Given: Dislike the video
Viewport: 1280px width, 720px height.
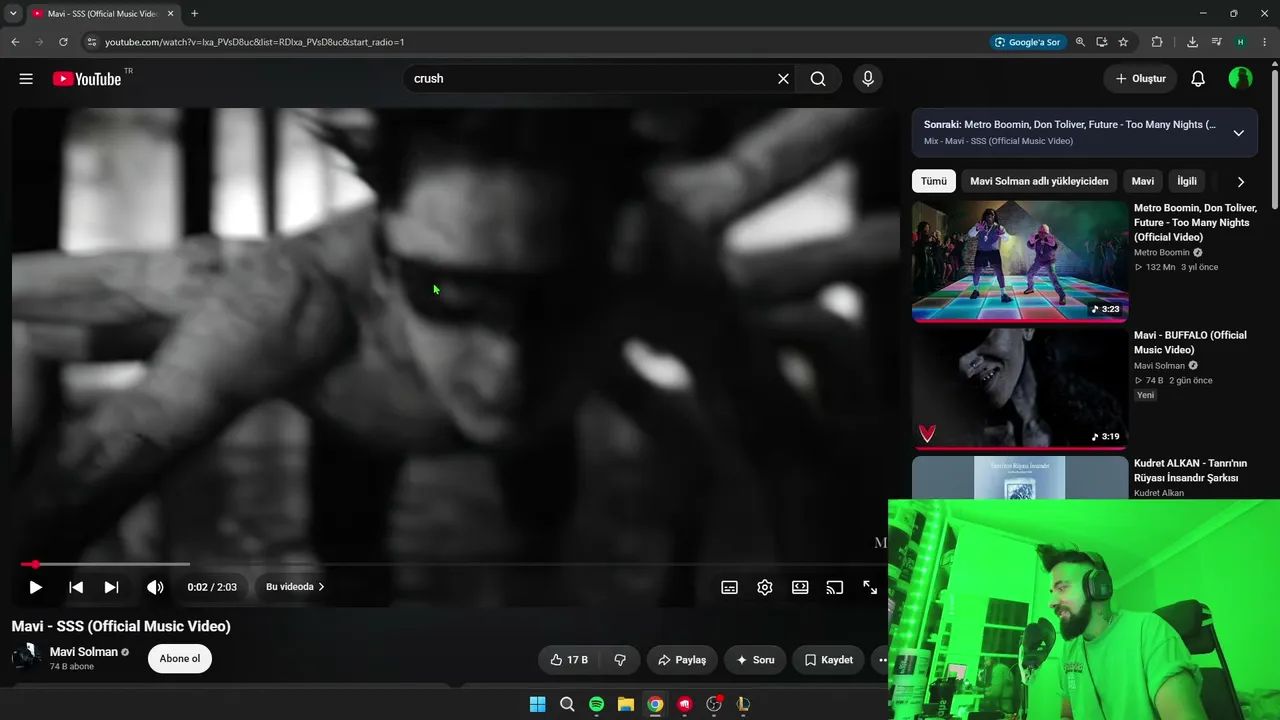Looking at the screenshot, I should pyautogui.click(x=620, y=660).
